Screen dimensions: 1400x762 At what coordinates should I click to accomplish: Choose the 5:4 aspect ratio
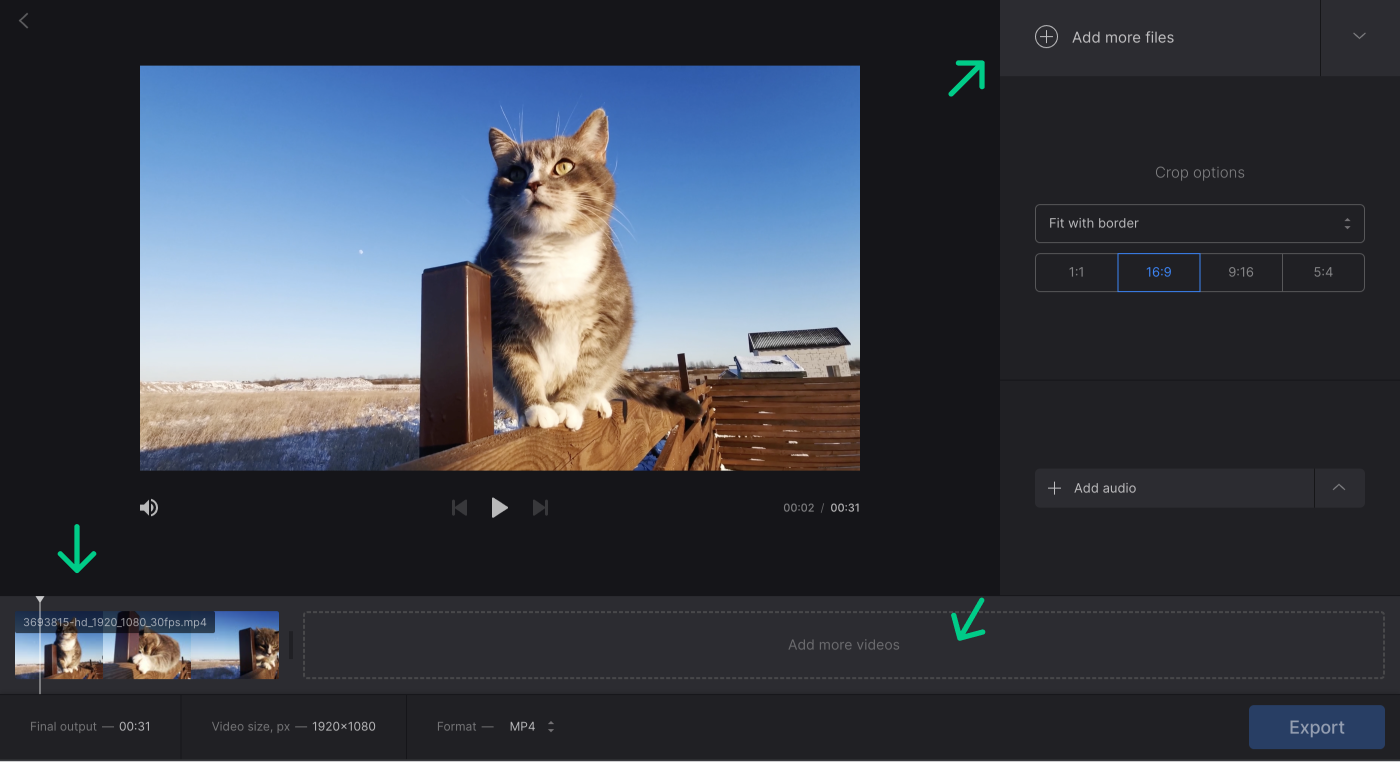point(1323,272)
